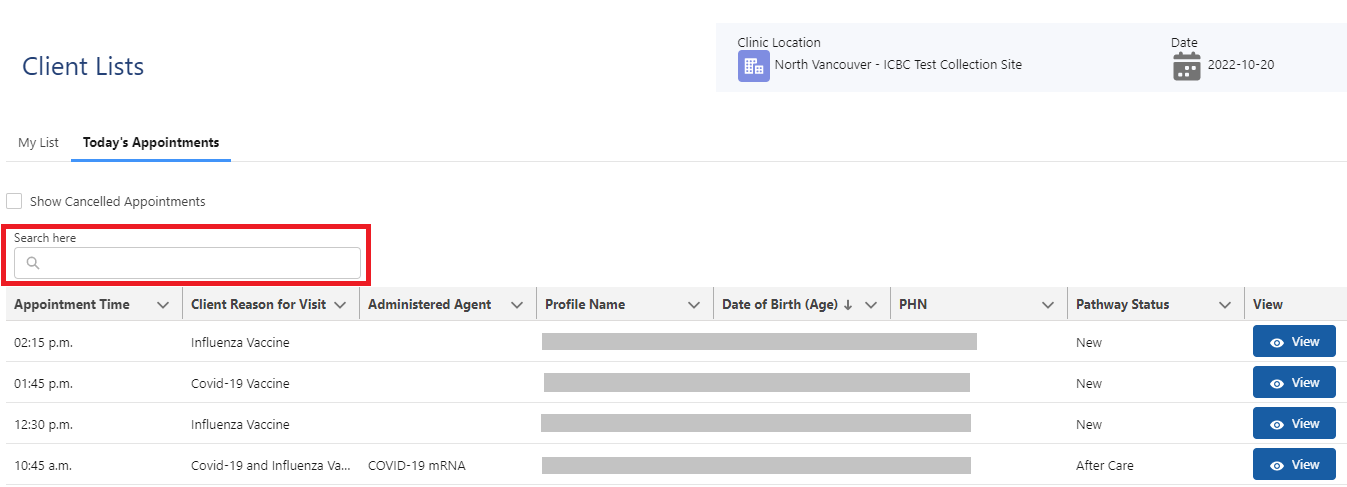Click the Client Lists page heading

83,67
